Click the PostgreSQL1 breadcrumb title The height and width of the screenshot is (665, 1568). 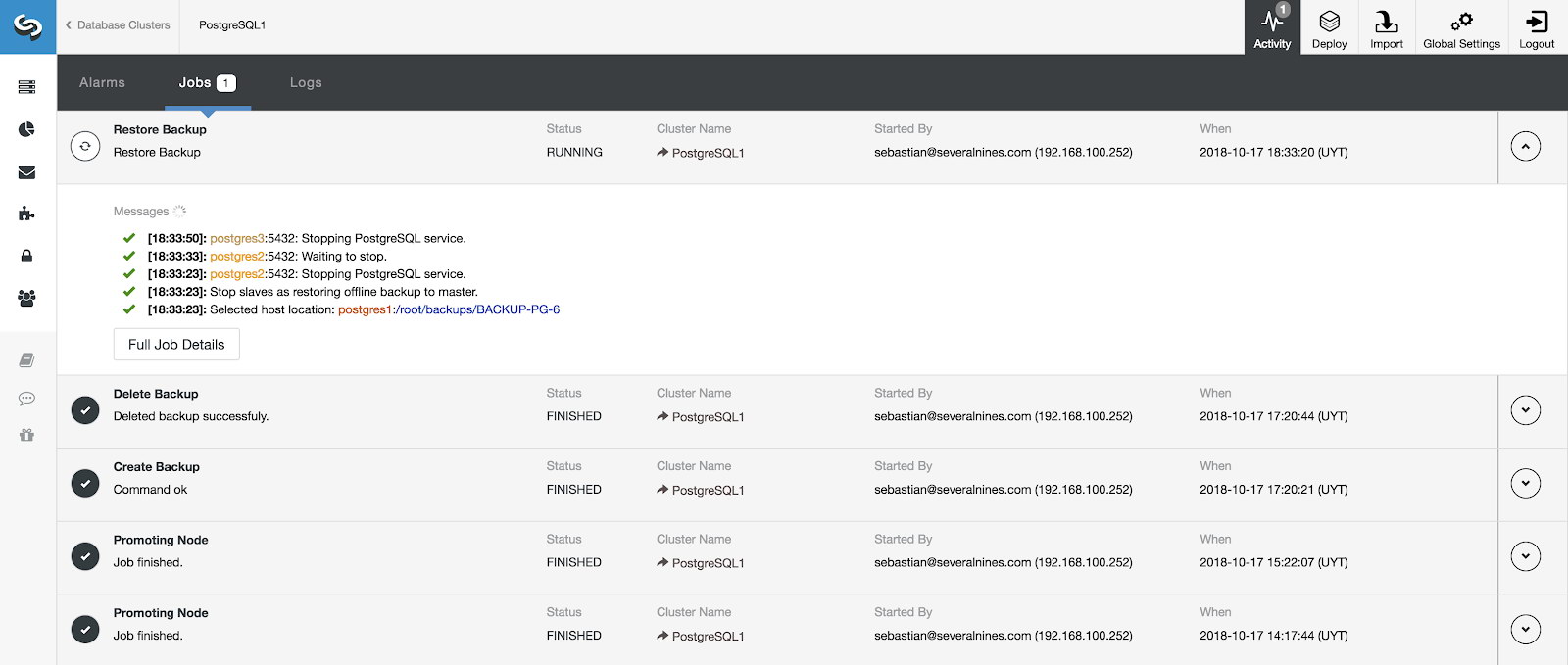(232, 25)
